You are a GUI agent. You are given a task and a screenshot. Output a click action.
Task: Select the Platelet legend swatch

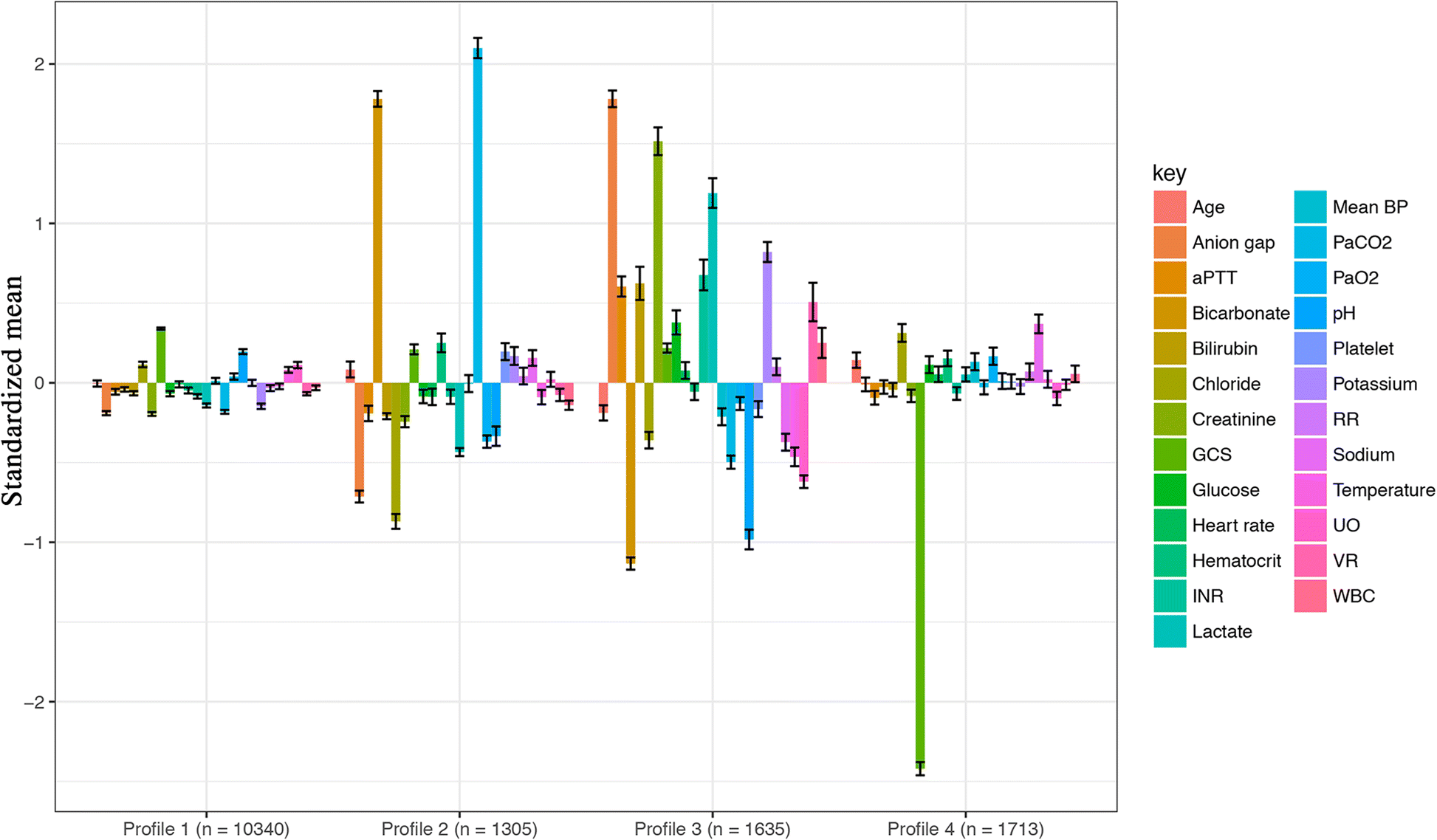pyautogui.click(x=1311, y=348)
